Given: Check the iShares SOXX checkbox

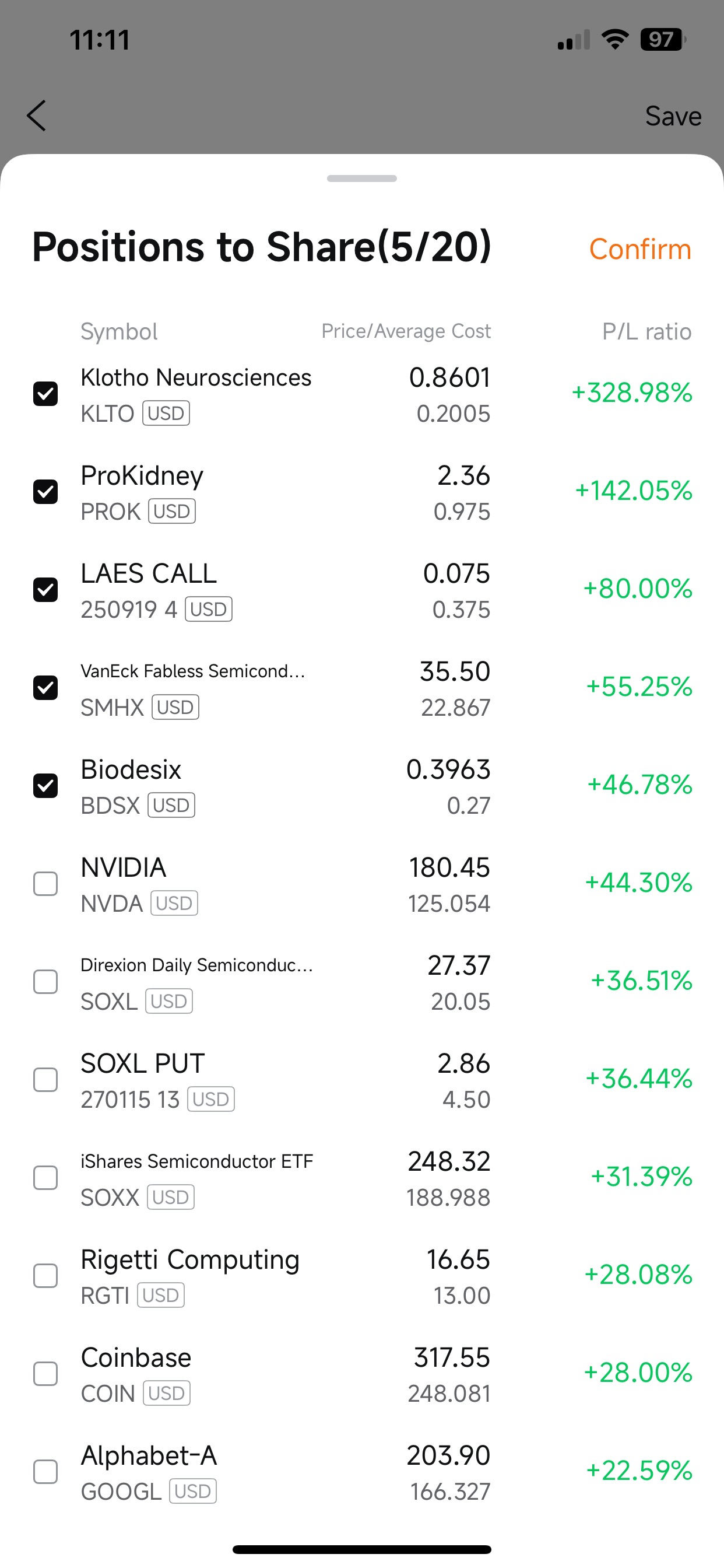Looking at the screenshot, I should (x=45, y=1178).
